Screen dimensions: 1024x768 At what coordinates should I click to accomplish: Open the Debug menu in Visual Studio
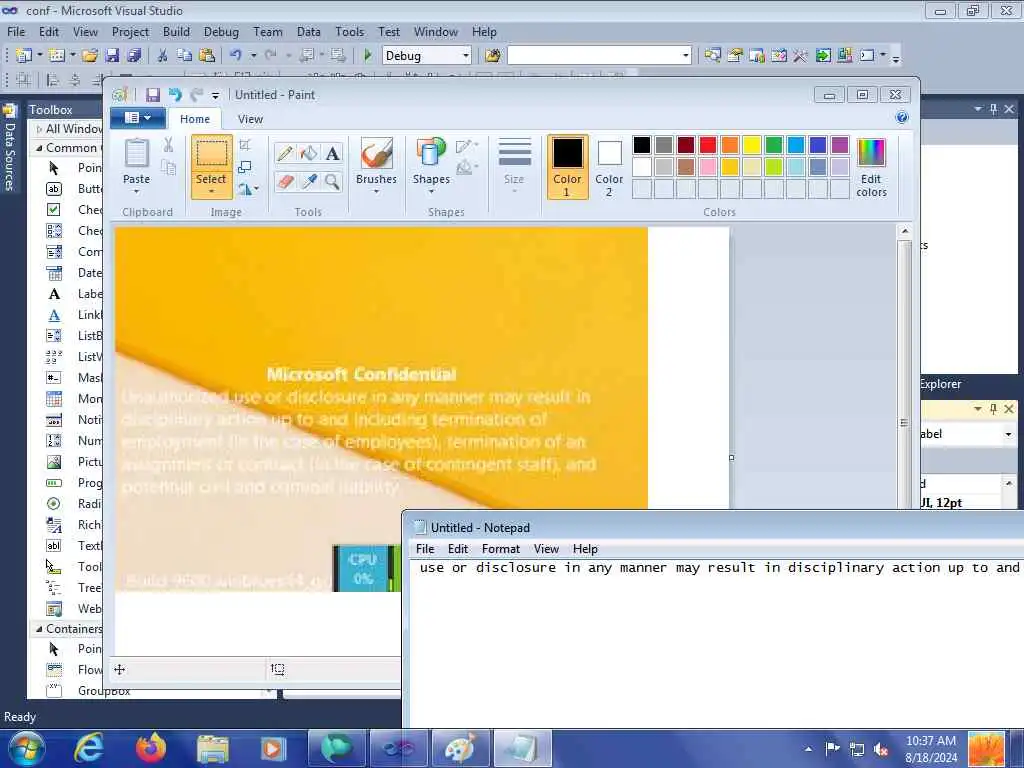(x=221, y=32)
